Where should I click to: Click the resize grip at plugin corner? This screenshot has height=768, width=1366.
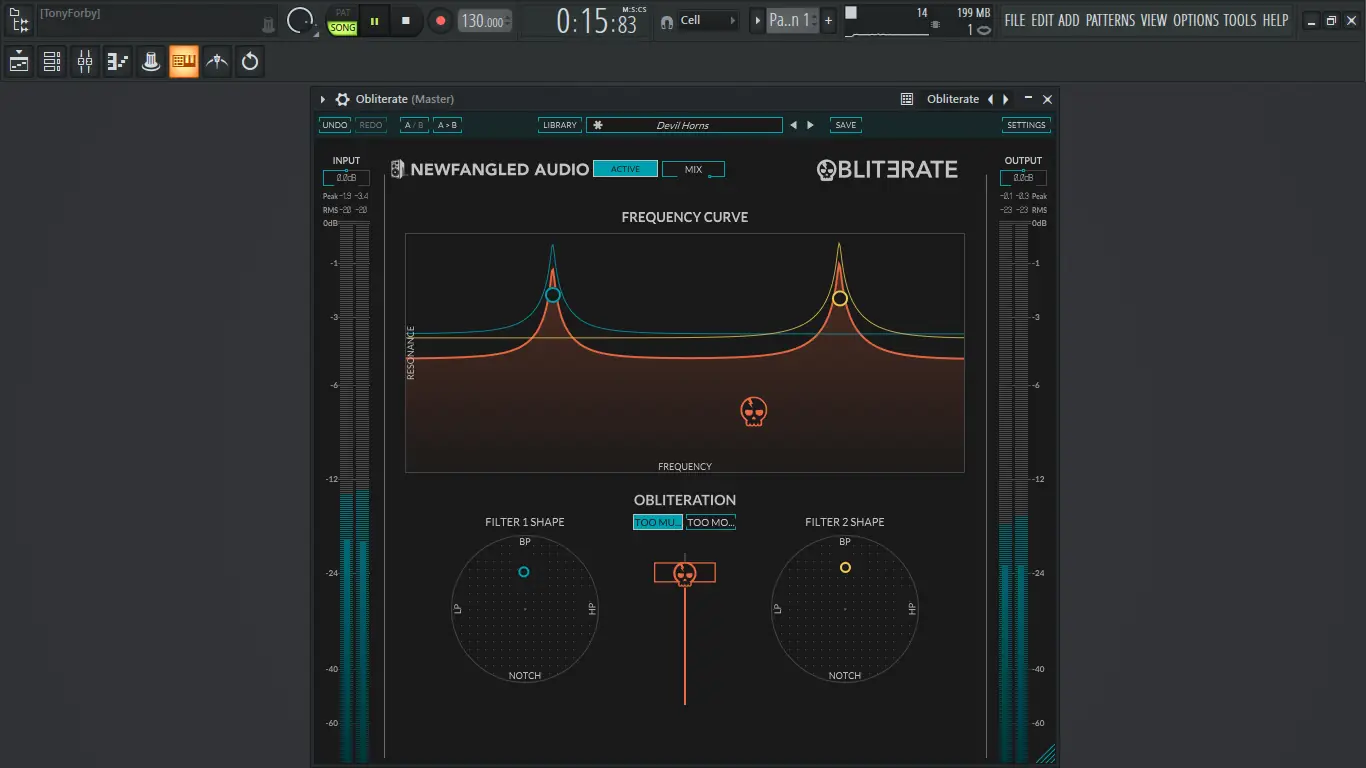pos(1045,754)
